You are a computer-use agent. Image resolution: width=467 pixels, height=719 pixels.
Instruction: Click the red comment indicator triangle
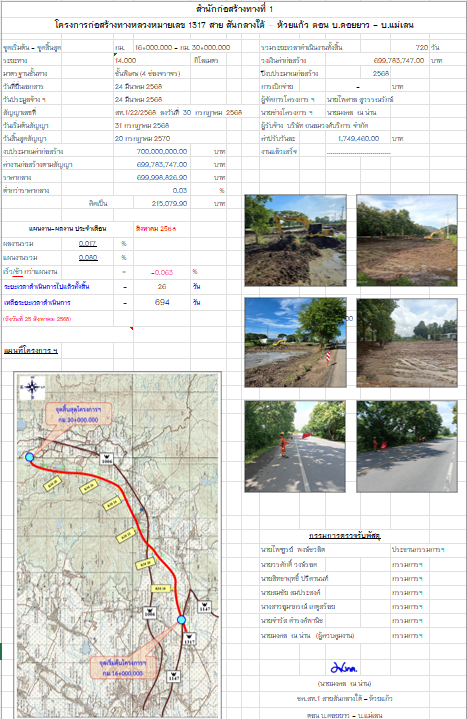click(x=132, y=328)
